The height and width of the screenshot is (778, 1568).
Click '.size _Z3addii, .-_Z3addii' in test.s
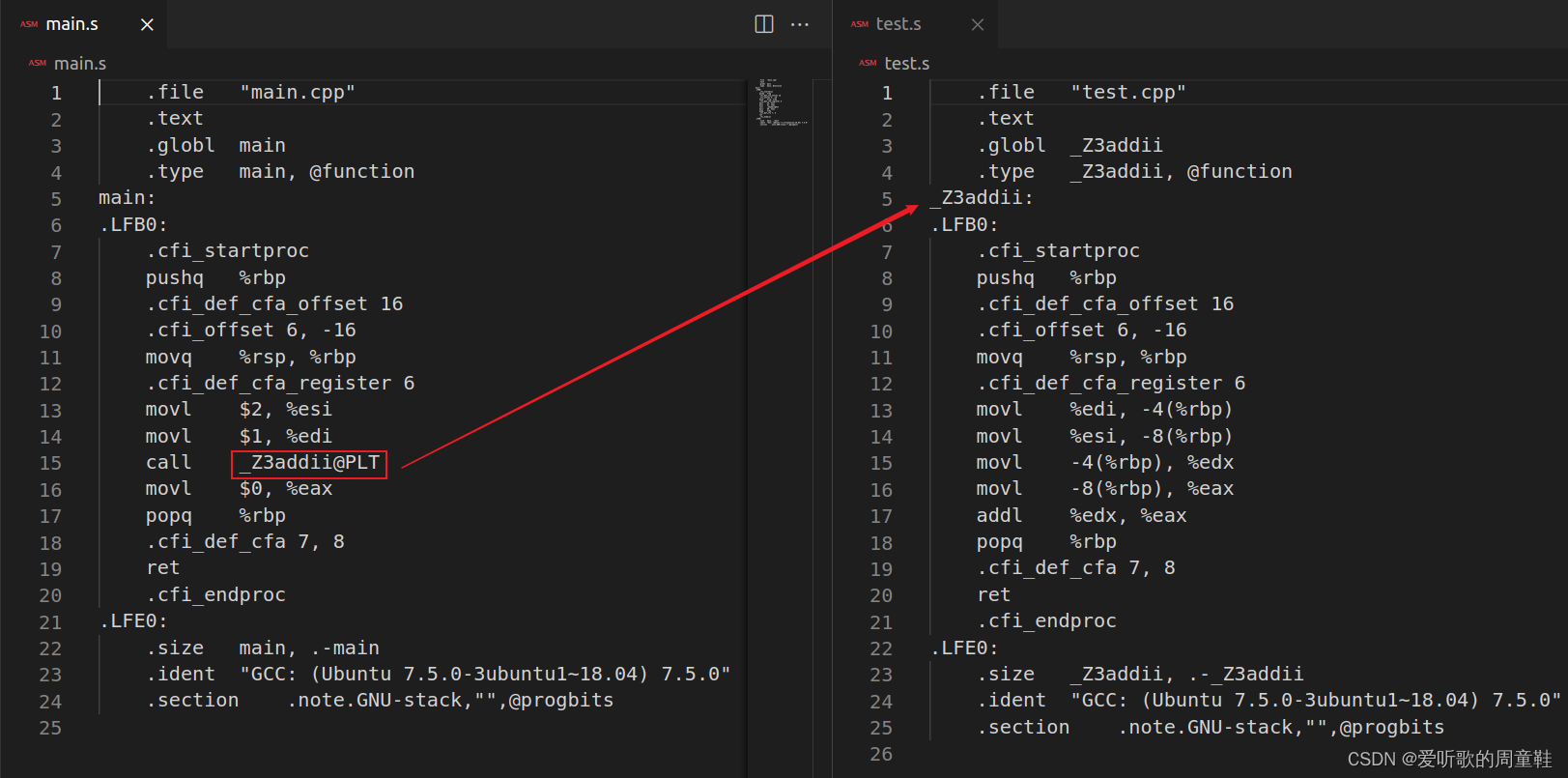click(1140, 674)
